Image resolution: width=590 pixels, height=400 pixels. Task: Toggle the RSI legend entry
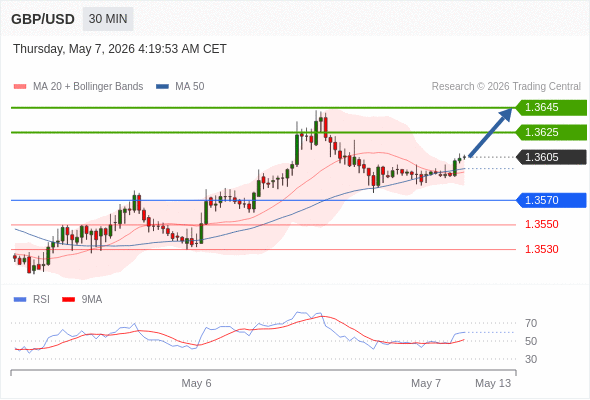pos(32,300)
